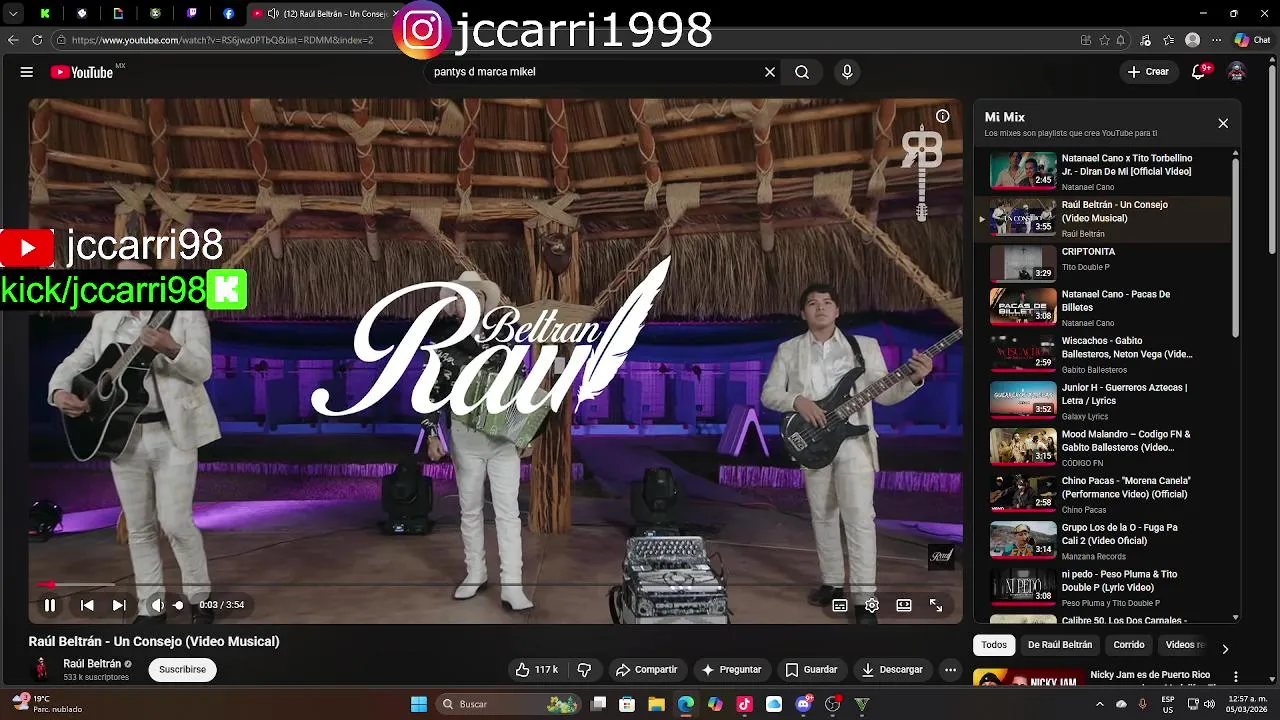Go to the YouTube home logo
Viewport: 1280px width, 720px height.
coord(82,72)
